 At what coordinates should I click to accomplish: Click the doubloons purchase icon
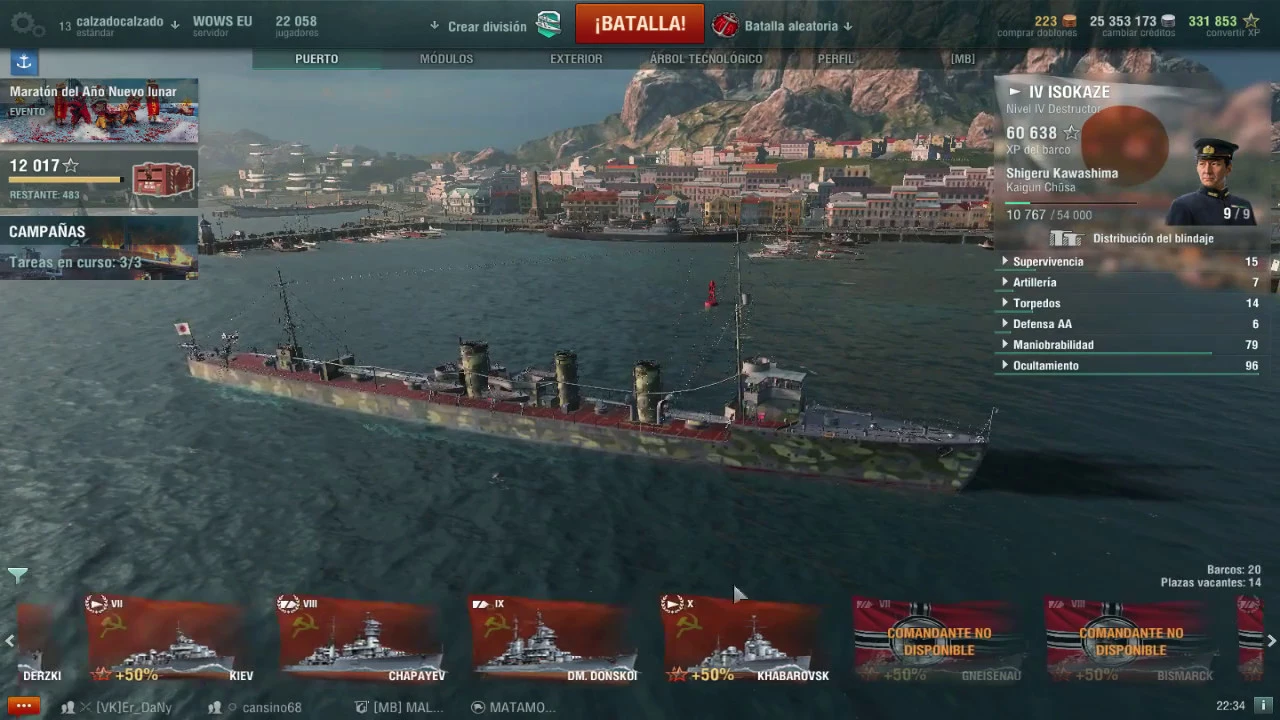click(x=1069, y=21)
